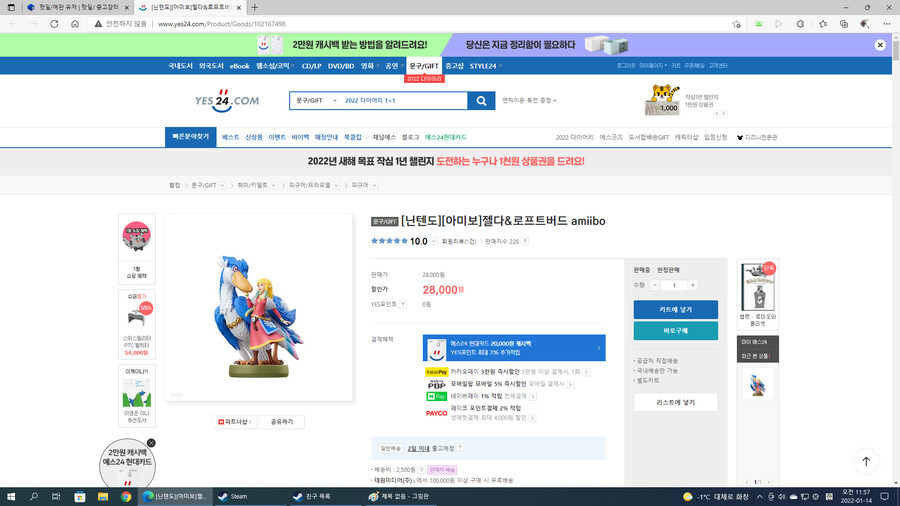This screenshot has height=506, width=900.
Task: Click the 판매지수 help question mark
Action: [525, 242]
